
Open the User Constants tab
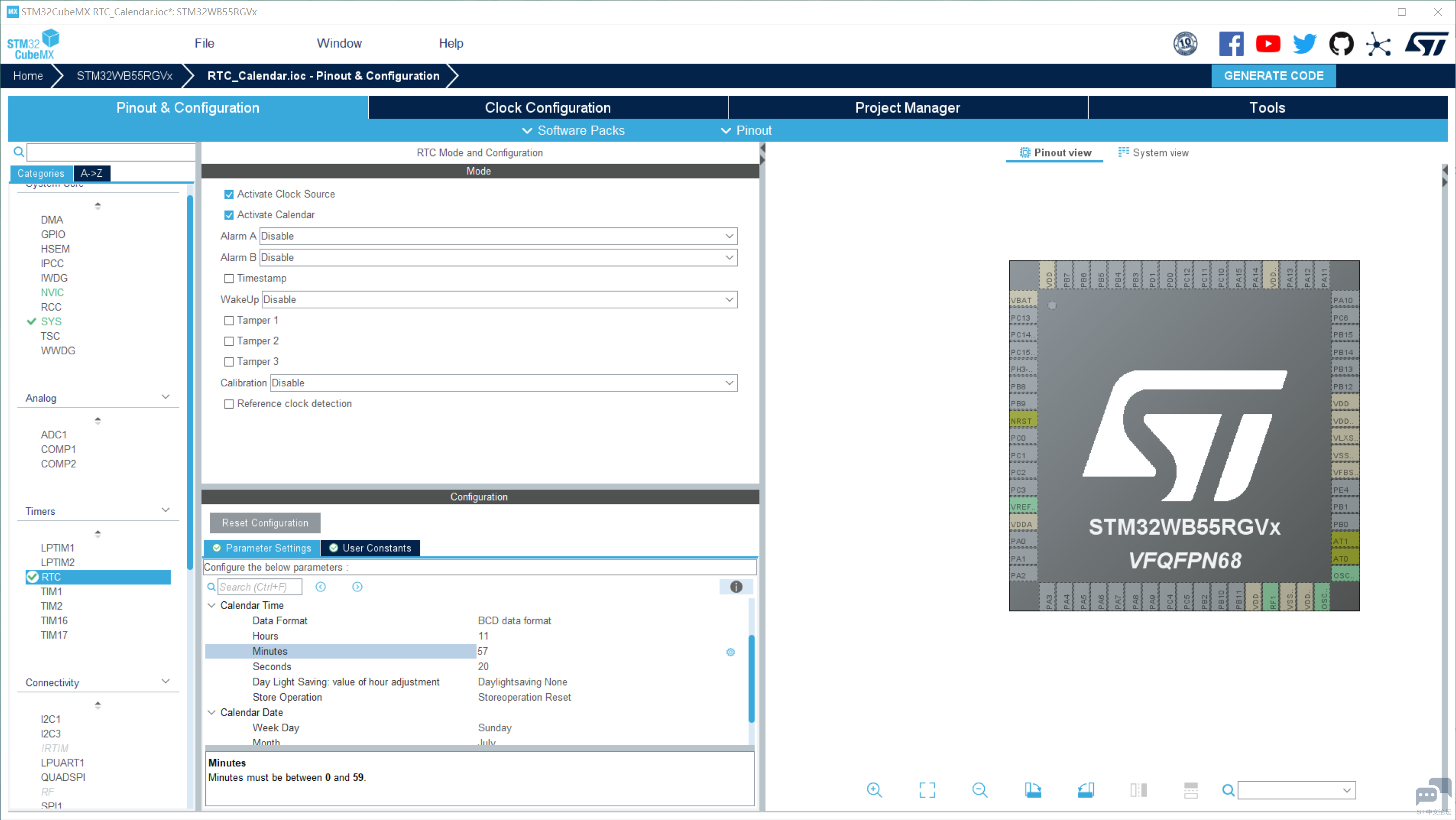coord(371,548)
